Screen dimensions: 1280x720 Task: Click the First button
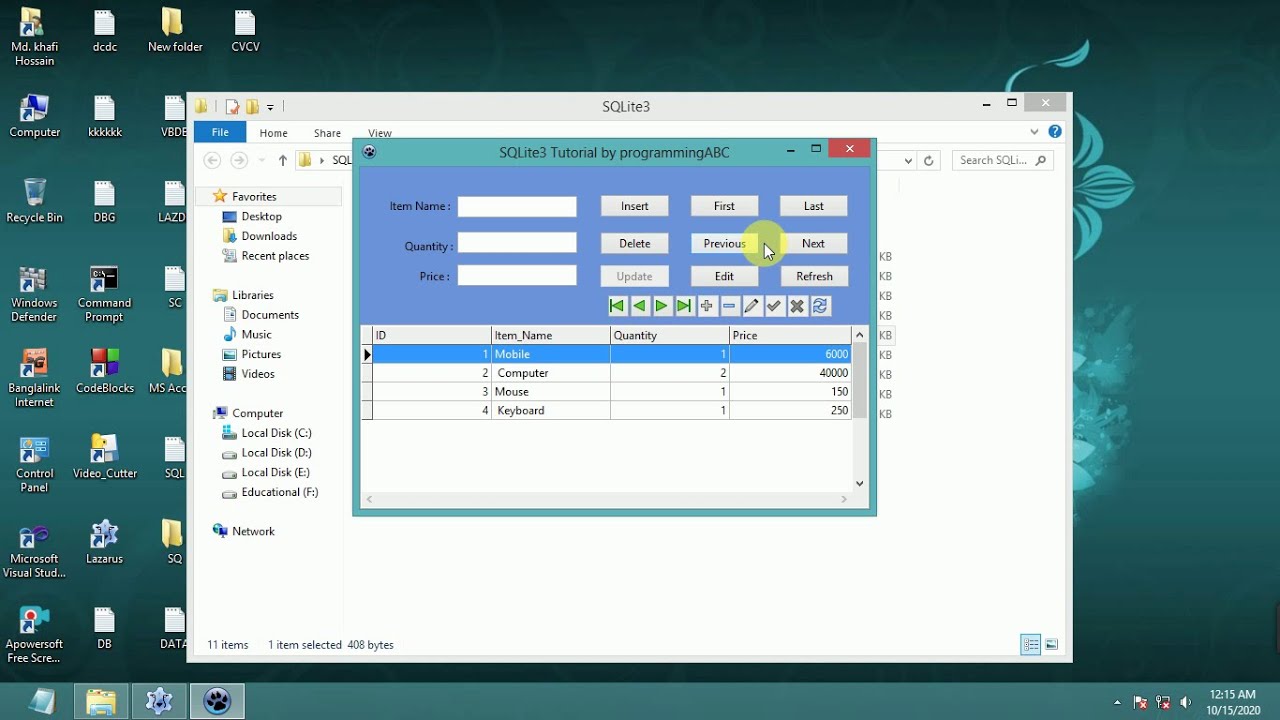(724, 206)
